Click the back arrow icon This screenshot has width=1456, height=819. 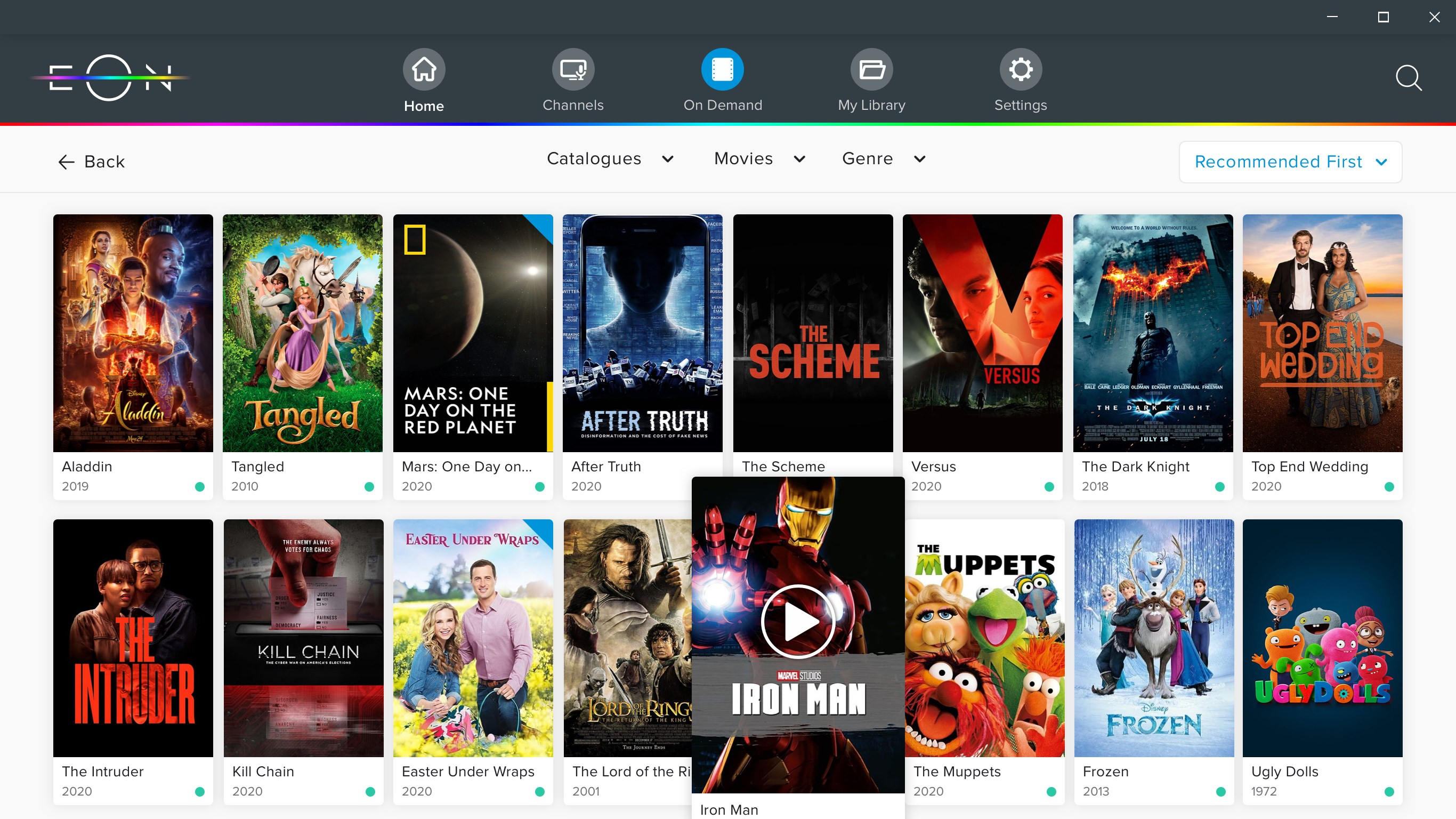click(66, 162)
